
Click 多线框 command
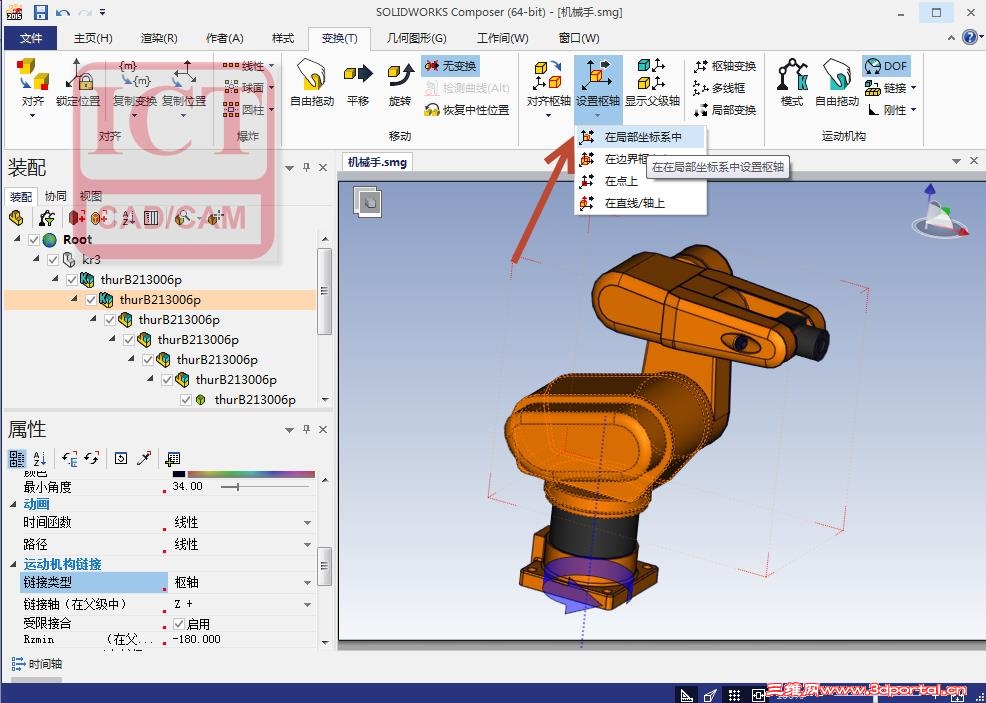point(719,88)
